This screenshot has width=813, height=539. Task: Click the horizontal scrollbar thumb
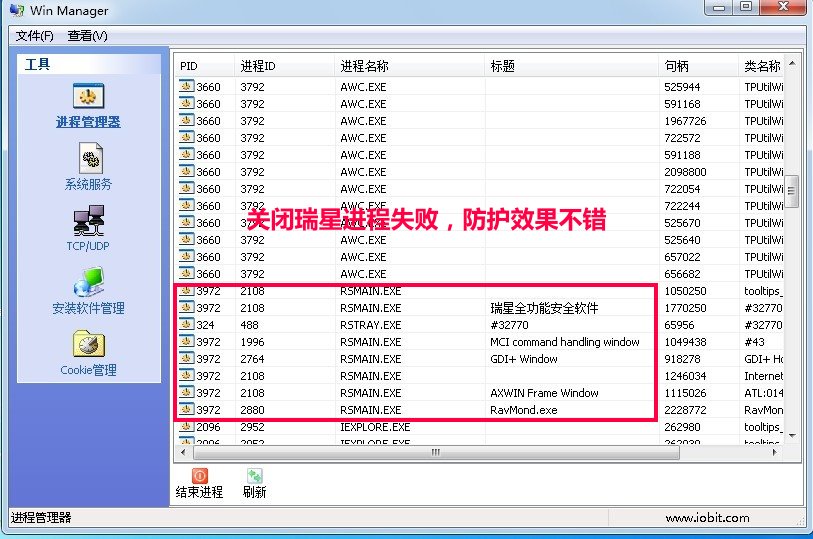point(436,452)
